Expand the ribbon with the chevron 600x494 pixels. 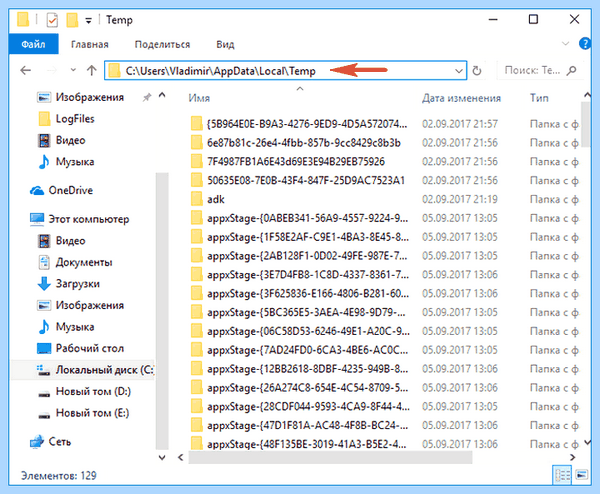pyautogui.click(x=565, y=44)
